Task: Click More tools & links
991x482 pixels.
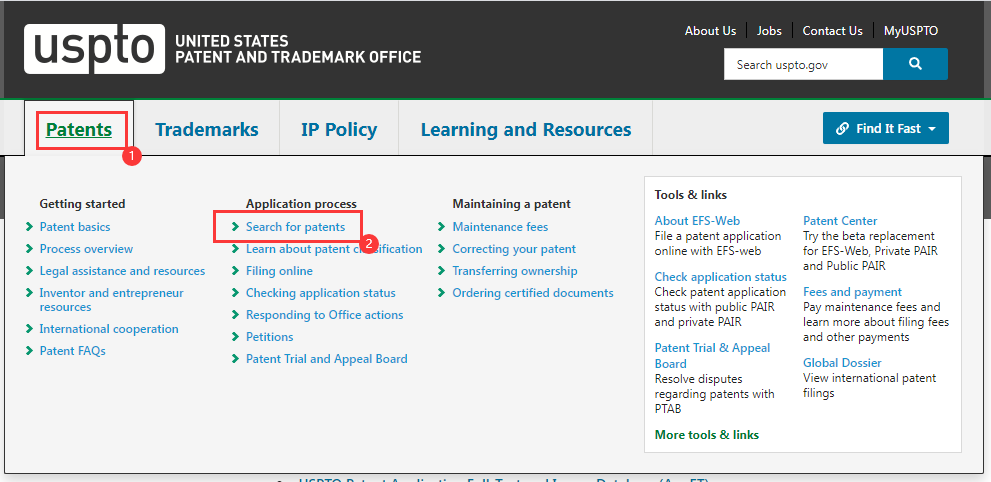Action: point(706,435)
